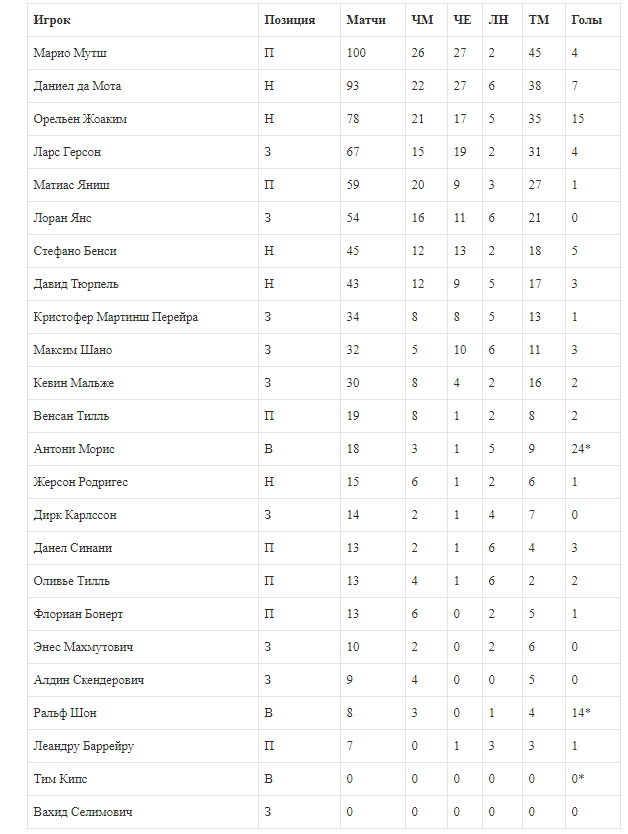Click the Позиция column header

point(290,20)
